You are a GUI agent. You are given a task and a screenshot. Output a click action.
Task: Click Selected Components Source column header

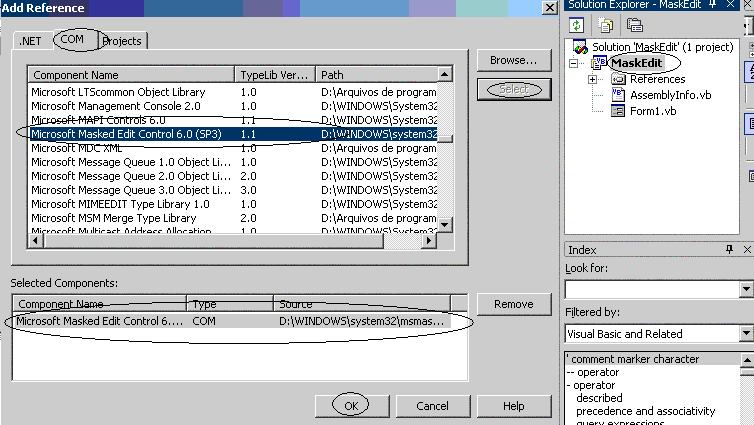362,304
